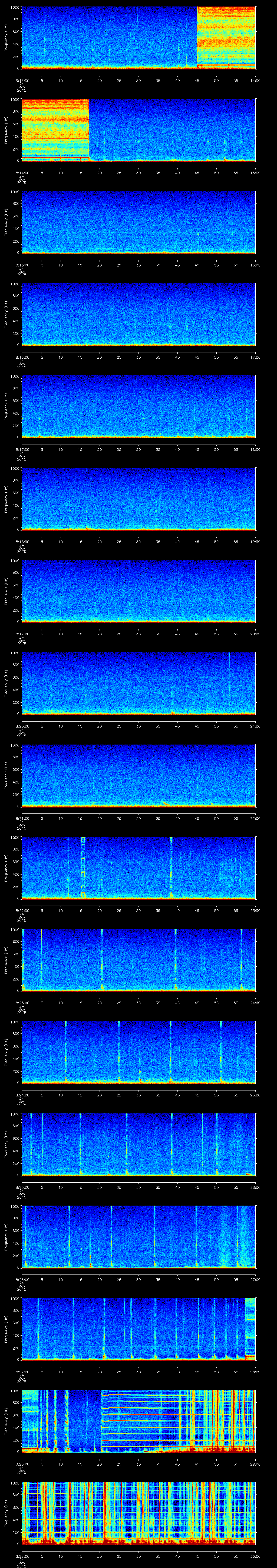
Task: Click the 23:00 end time label
Action: pyautogui.click(x=255, y=910)
